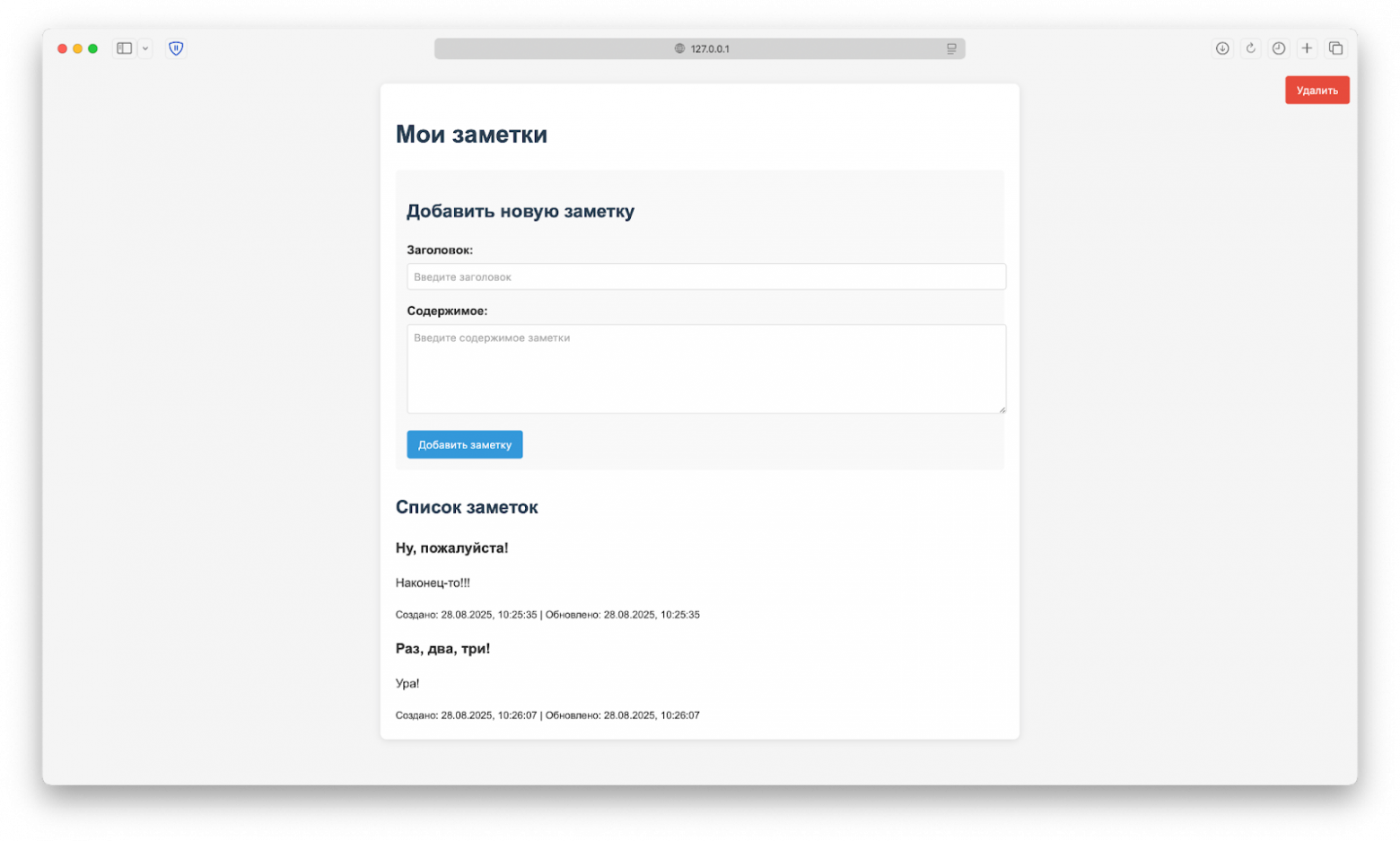Open the Reader view icon in address bar
The width and height of the screenshot is (1400, 841).
[951, 48]
